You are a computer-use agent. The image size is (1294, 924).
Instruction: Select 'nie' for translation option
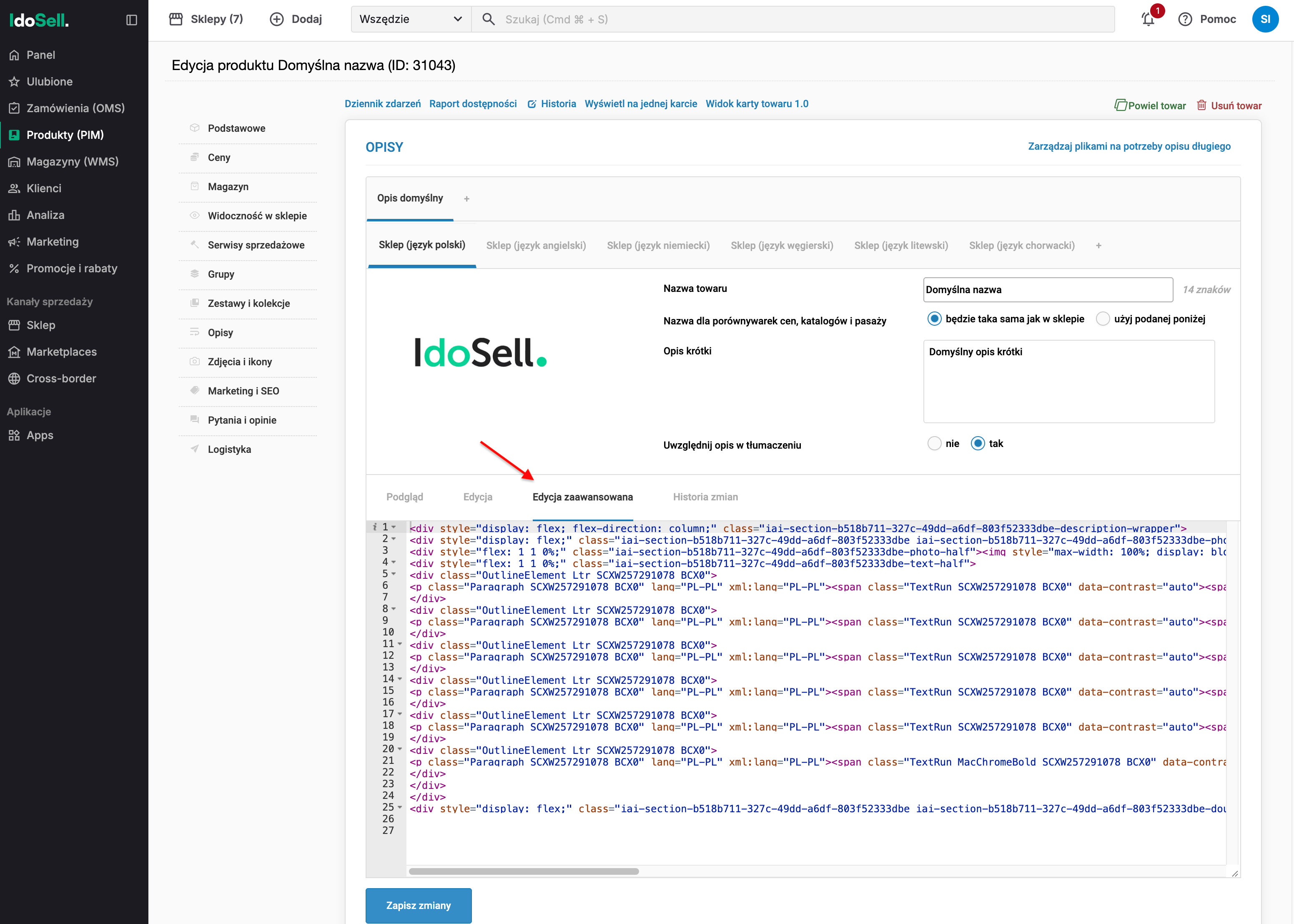(x=934, y=443)
